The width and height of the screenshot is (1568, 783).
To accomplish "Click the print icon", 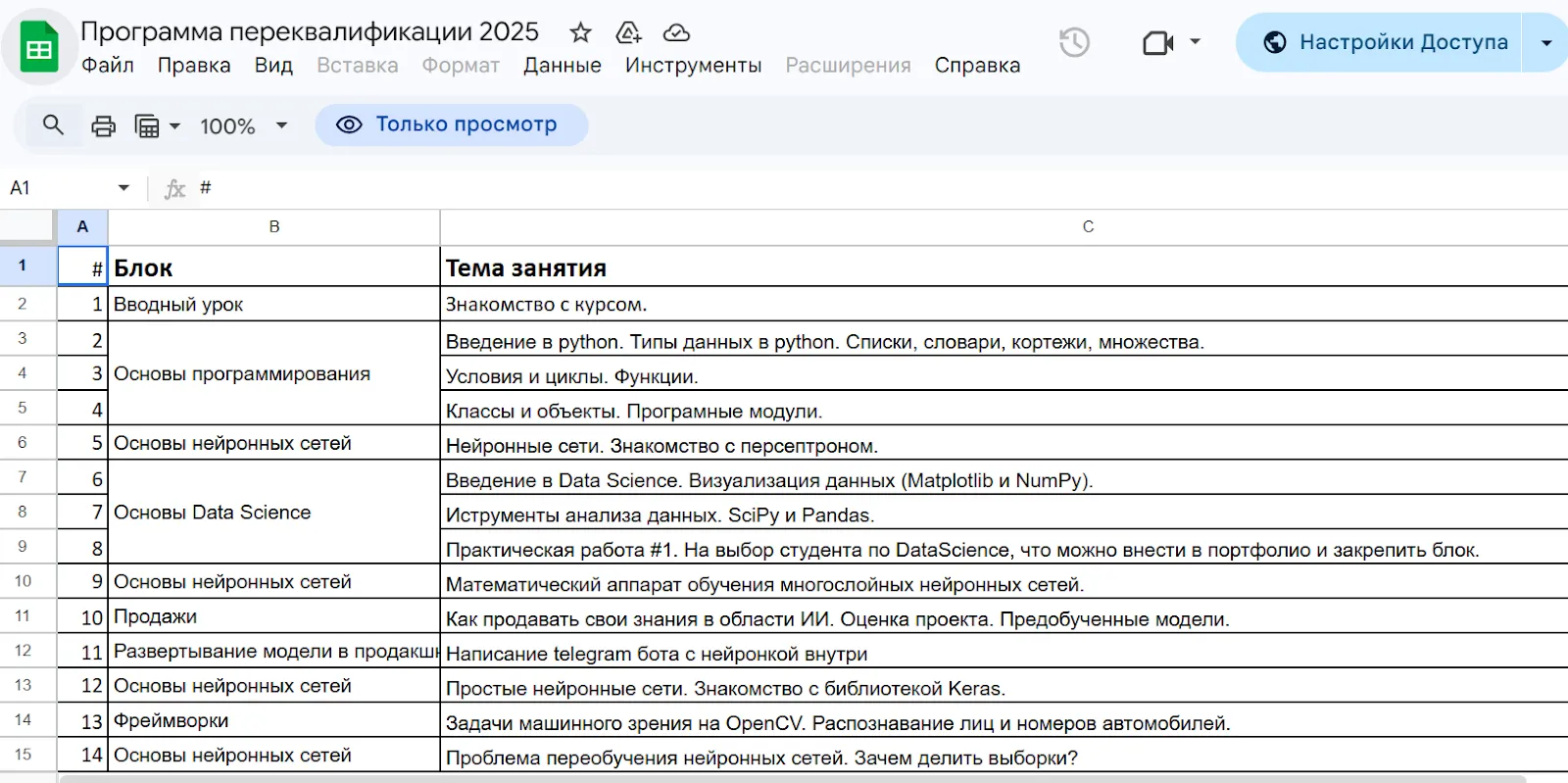I will 103,126.
